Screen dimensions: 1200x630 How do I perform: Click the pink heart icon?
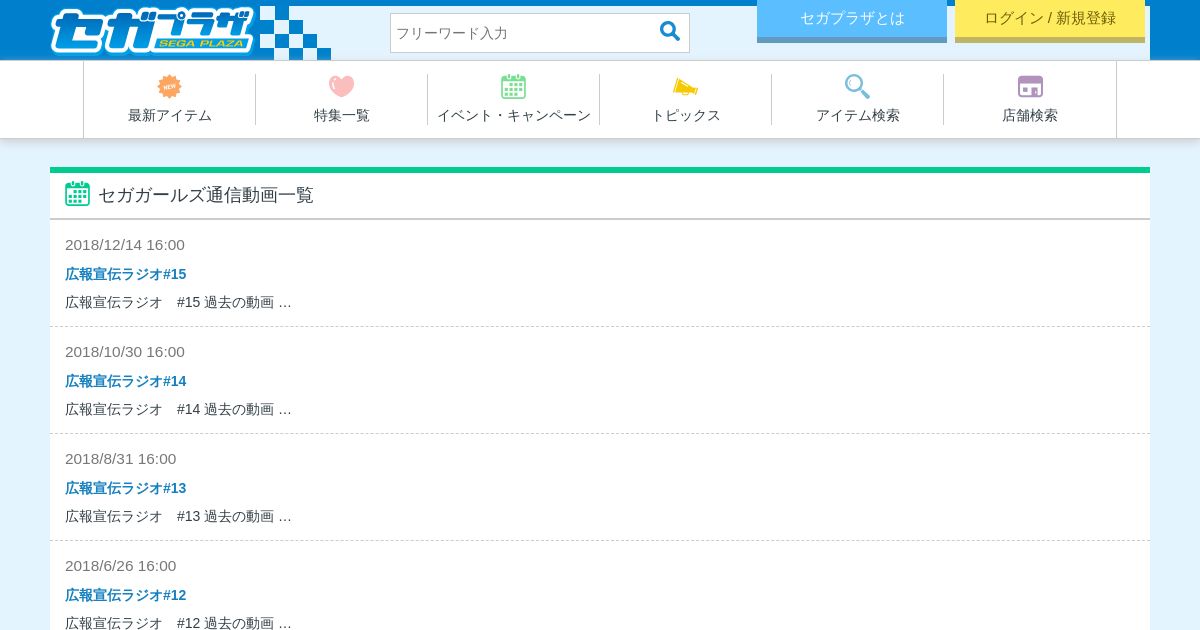point(342,87)
